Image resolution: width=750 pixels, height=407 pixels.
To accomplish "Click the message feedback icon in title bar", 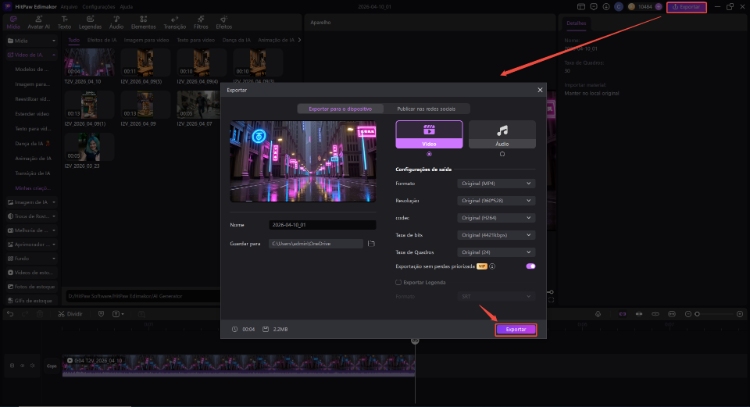I will (x=594, y=7).
